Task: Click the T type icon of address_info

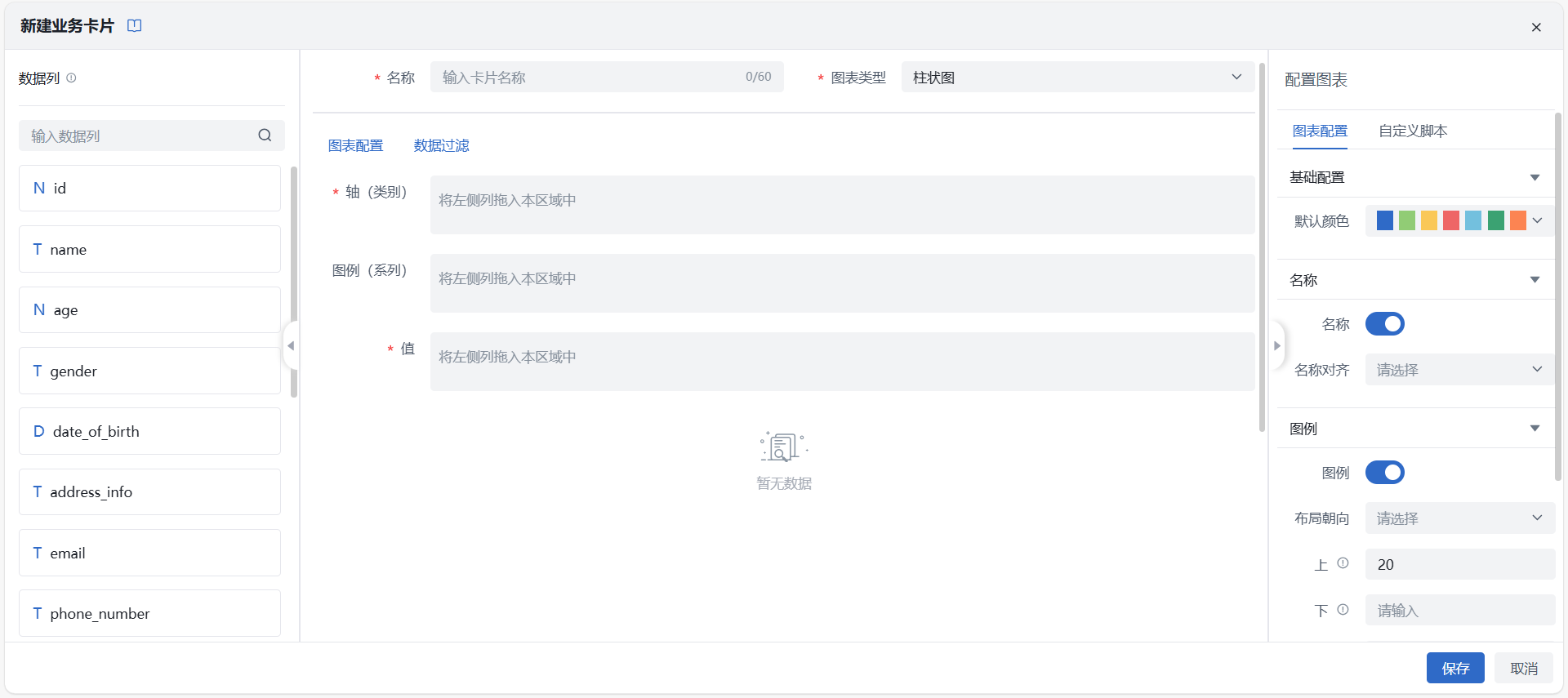Action: click(38, 491)
